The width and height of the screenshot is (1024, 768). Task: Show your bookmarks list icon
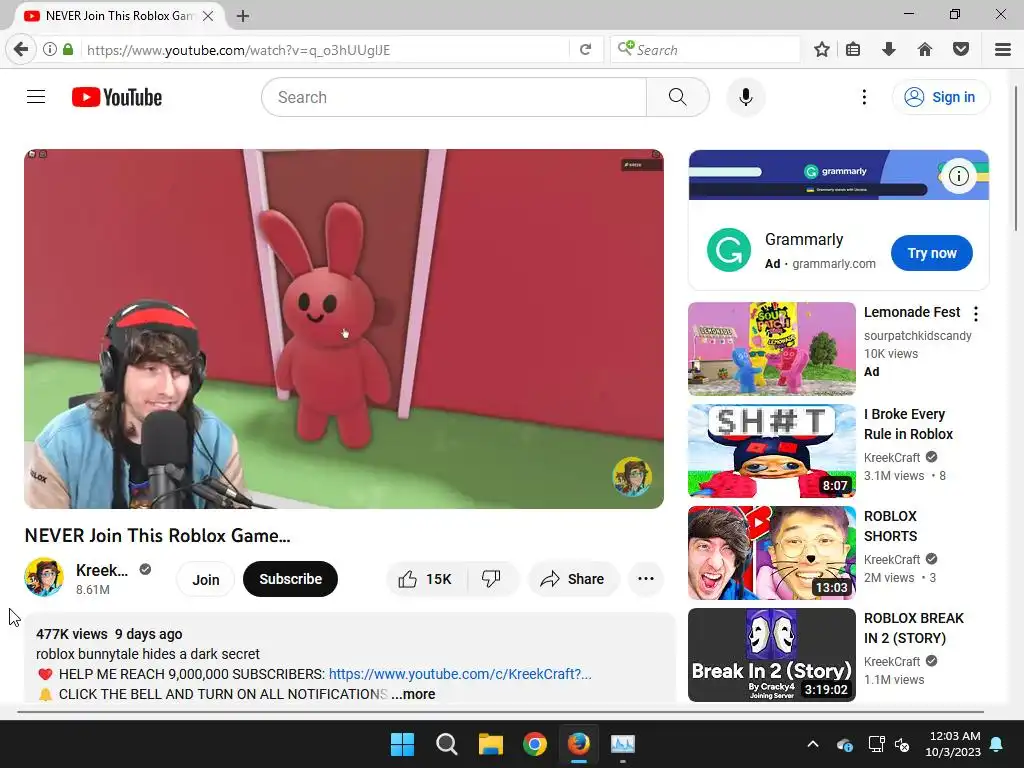click(x=853, y=50)
